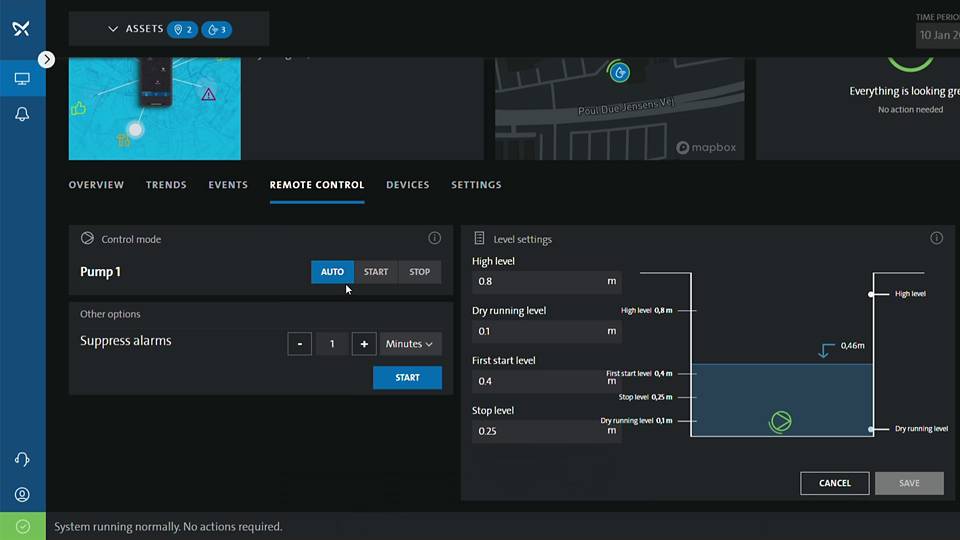The width and height of the screenshot is (960, 540).
Task: Open the Minutes unit dropdown
Action: point(410,344)
